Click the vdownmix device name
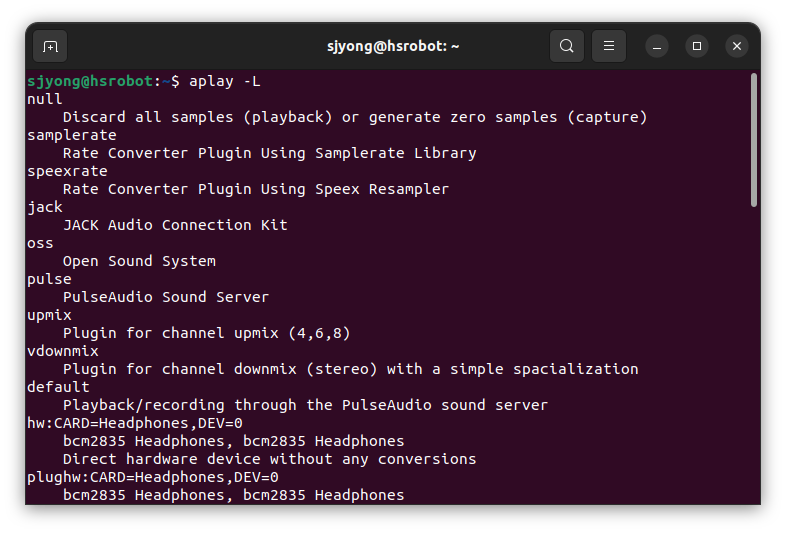 [x=63, y=351]
